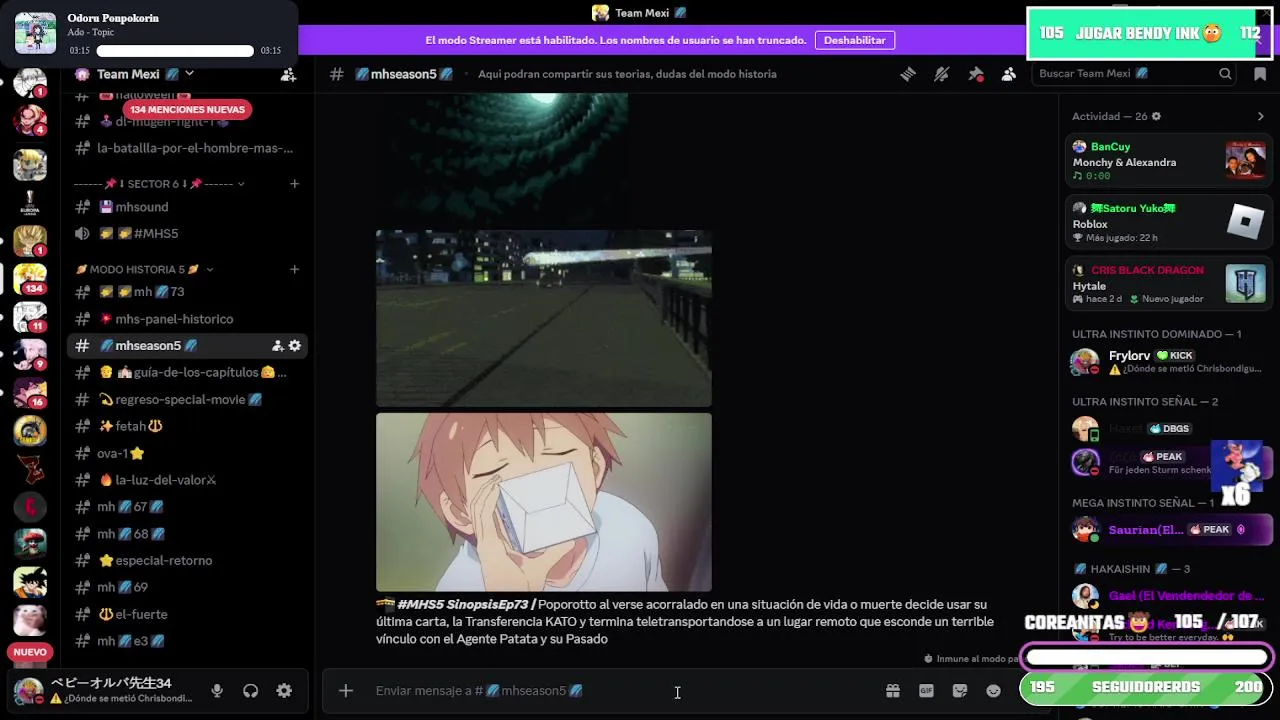Screen dimensions: 1280x720
Task: Open regreso-special-movie channel
Action: coord(187,399)
